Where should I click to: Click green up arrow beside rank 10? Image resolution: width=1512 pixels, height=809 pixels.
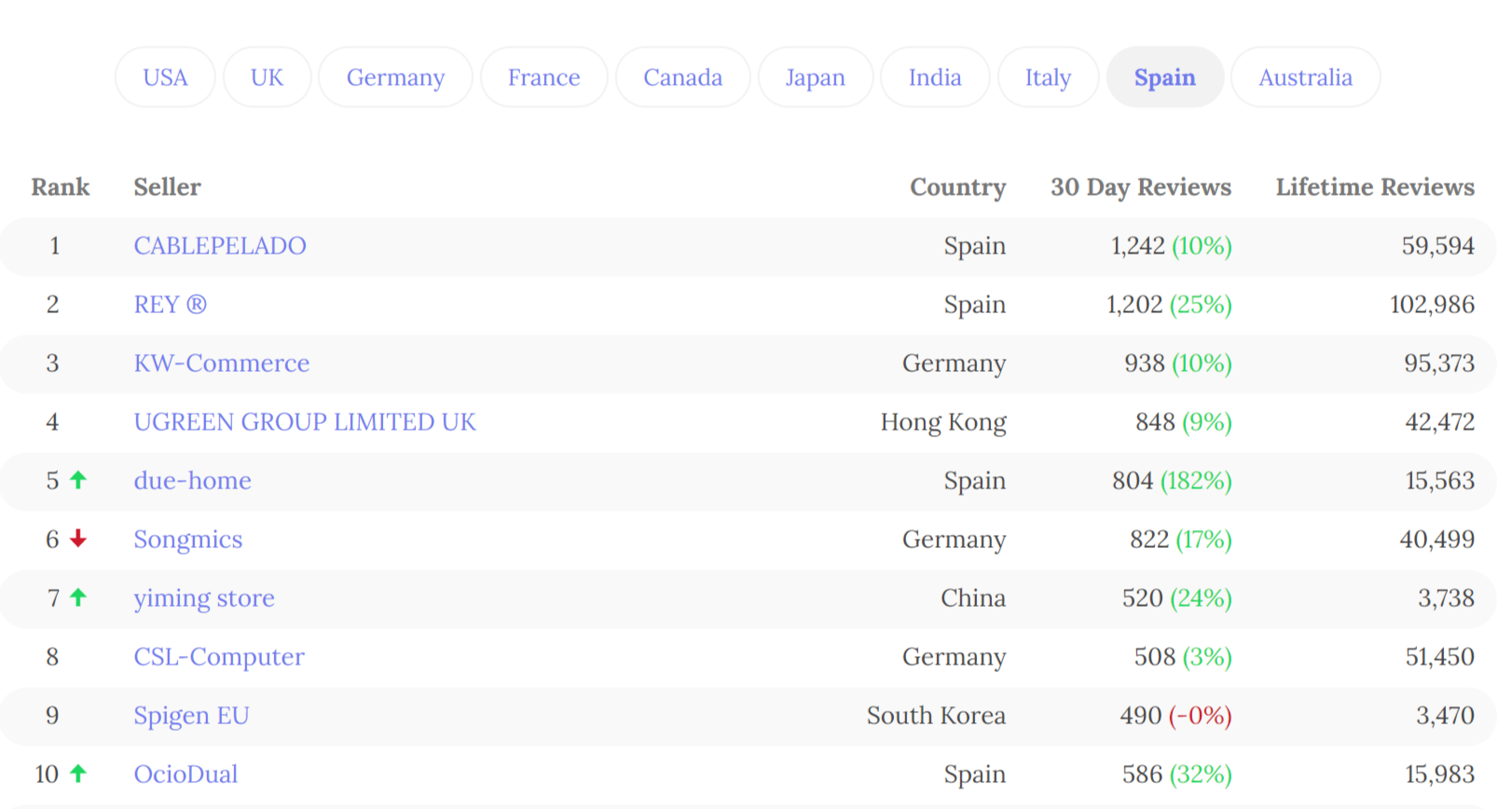(x=78, y=774)
